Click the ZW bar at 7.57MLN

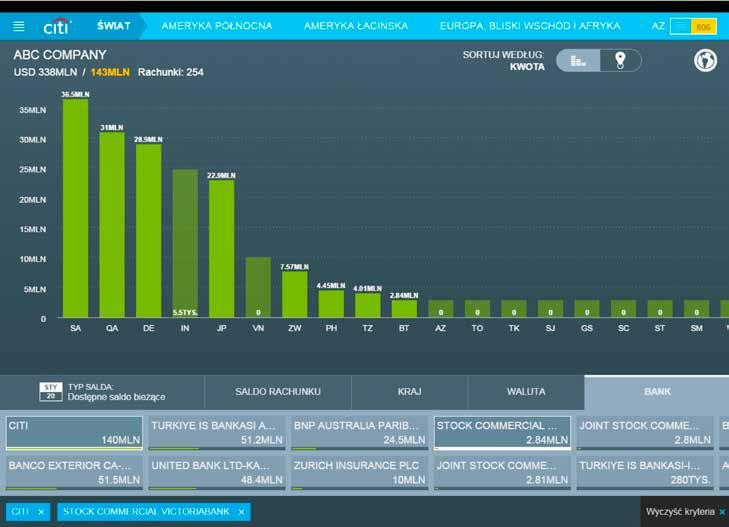click(x=295, y=295)
